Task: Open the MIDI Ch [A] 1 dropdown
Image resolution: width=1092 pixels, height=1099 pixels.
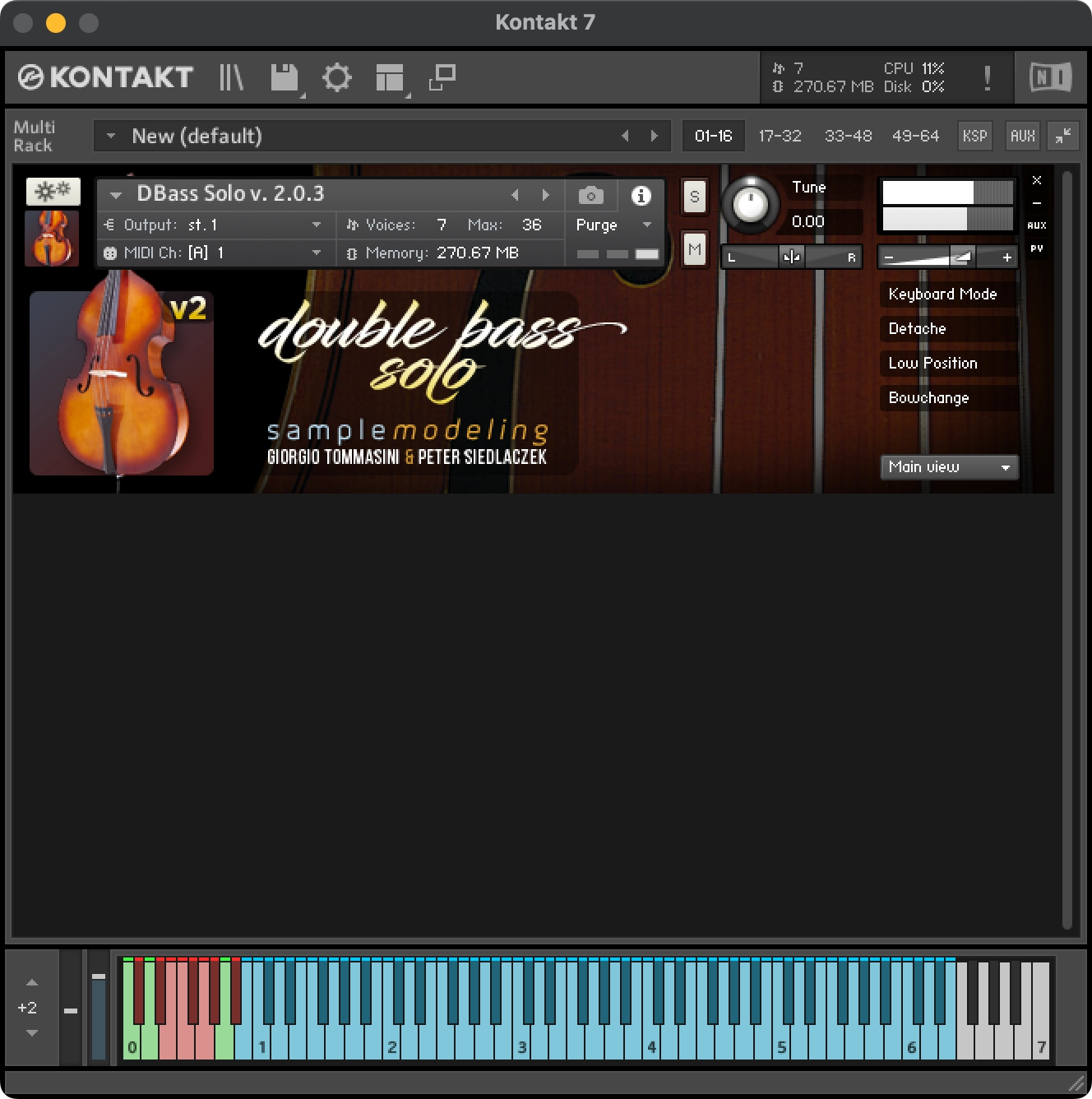Action: pos(216,253)
